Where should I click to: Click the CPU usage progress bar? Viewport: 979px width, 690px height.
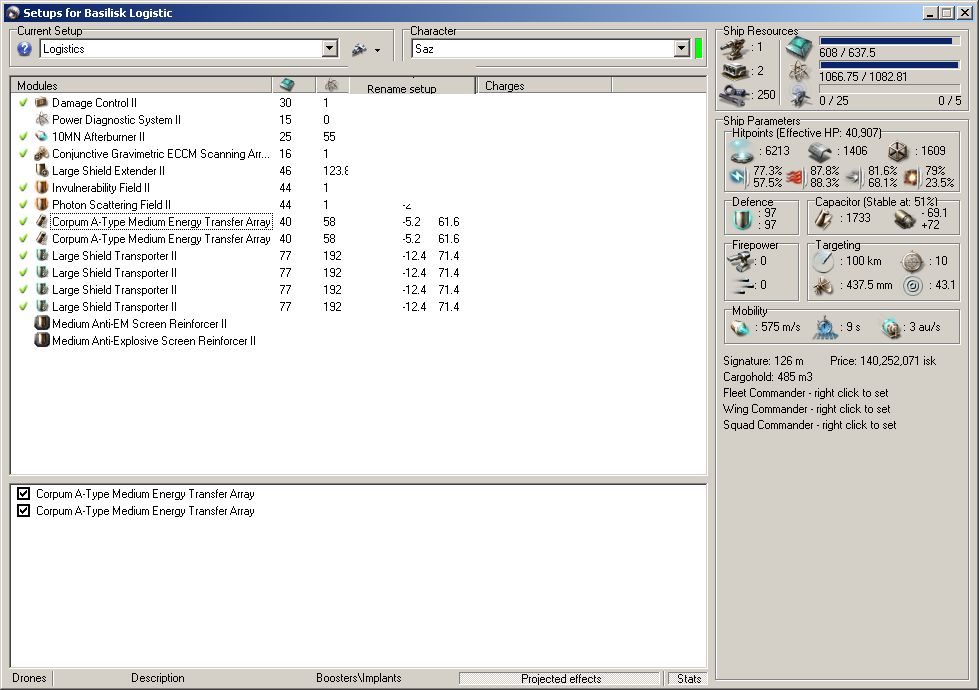889,41
